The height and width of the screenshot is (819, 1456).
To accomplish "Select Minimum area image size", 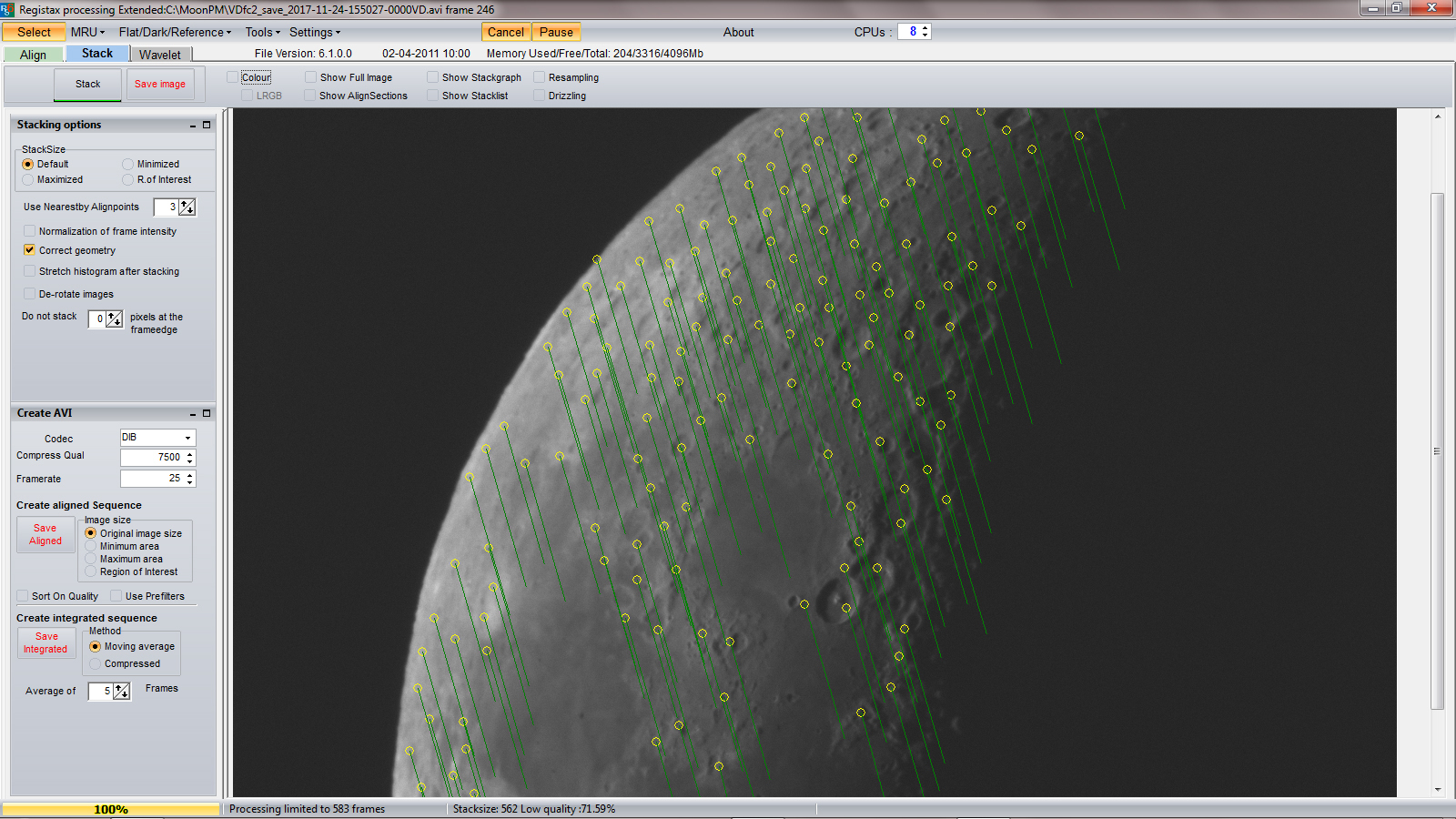I will pos(90,546).
